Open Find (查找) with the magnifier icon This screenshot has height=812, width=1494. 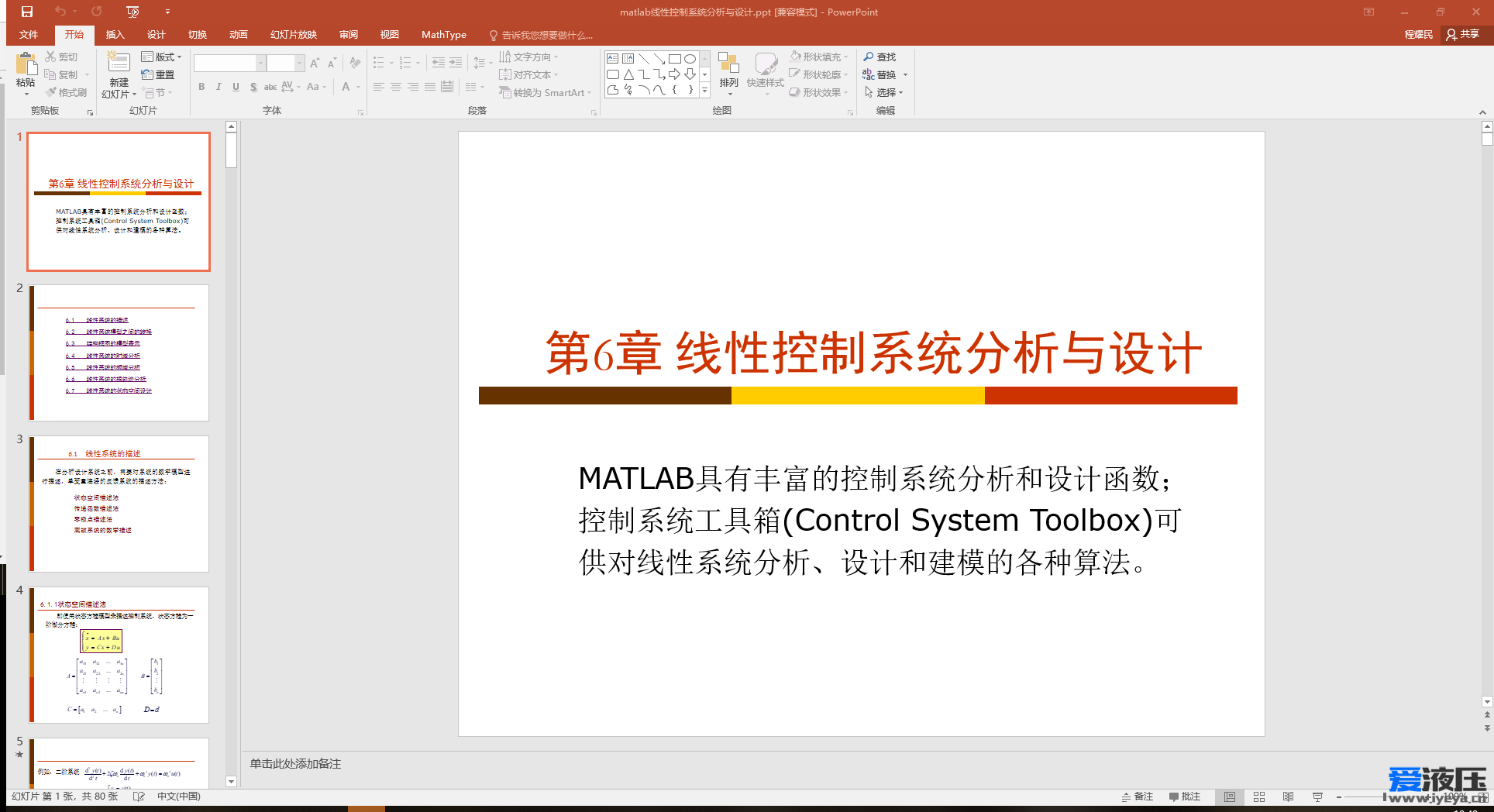(880, 57)
